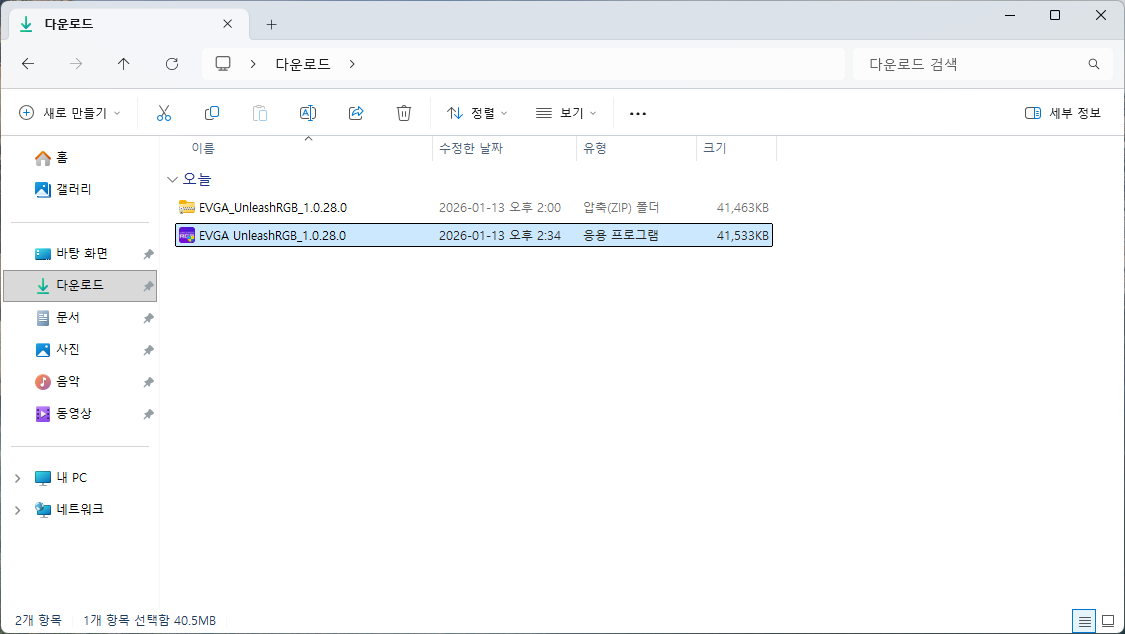Close the 다운로드 tab
Viewport: 1125px width, 634px height.
click(x=227, y=24)
